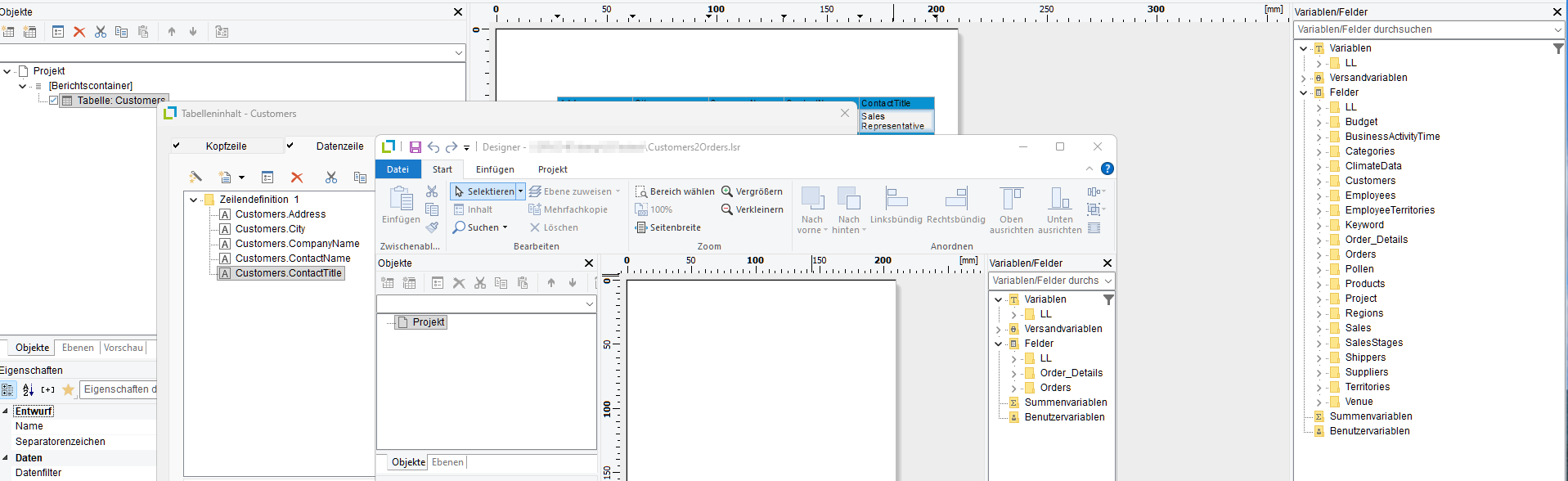1568x481 pixels.
Task: Open the Selektieren dropdown arrow
Action: 520,191
